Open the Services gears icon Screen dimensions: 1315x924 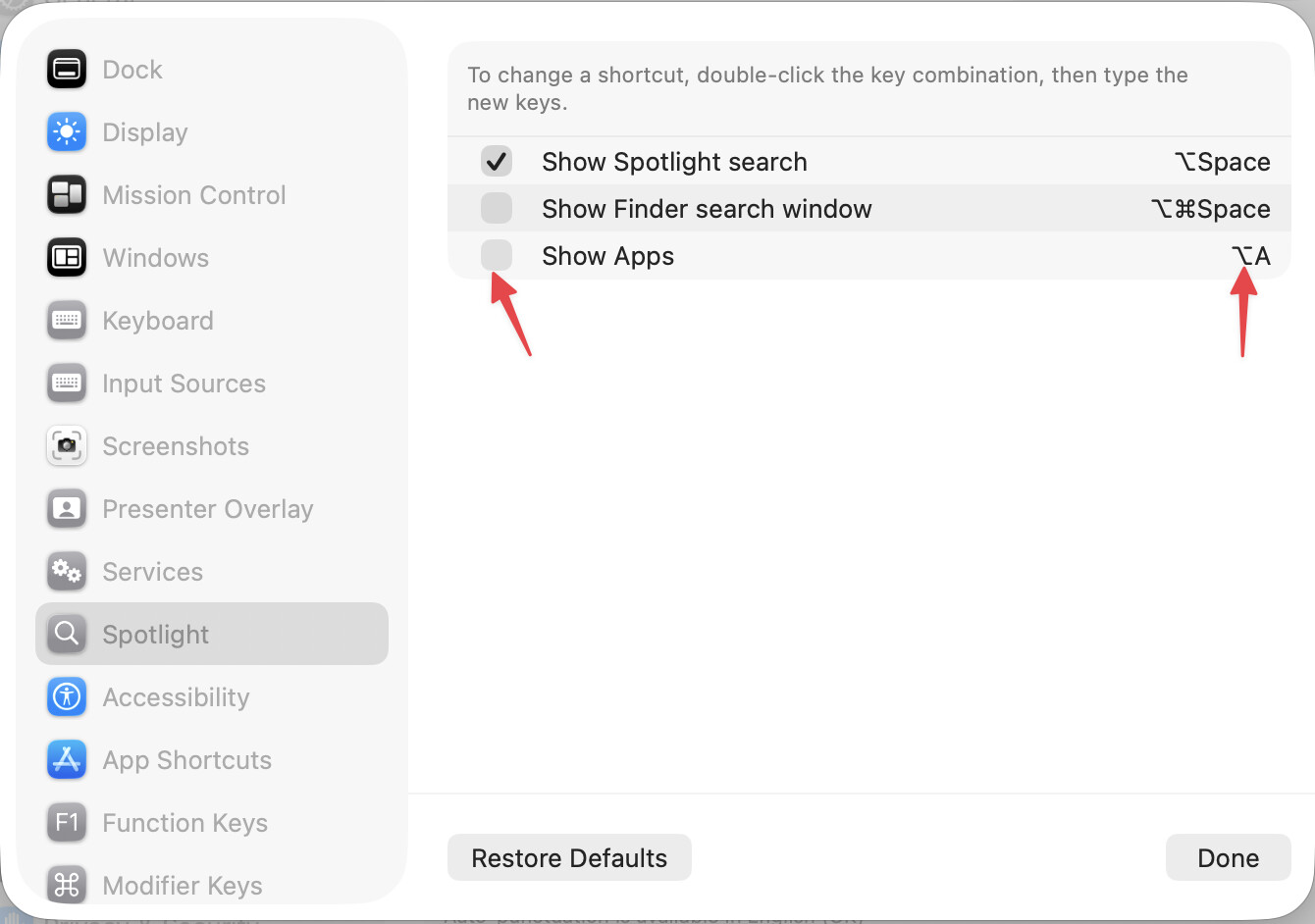(67, 572)
